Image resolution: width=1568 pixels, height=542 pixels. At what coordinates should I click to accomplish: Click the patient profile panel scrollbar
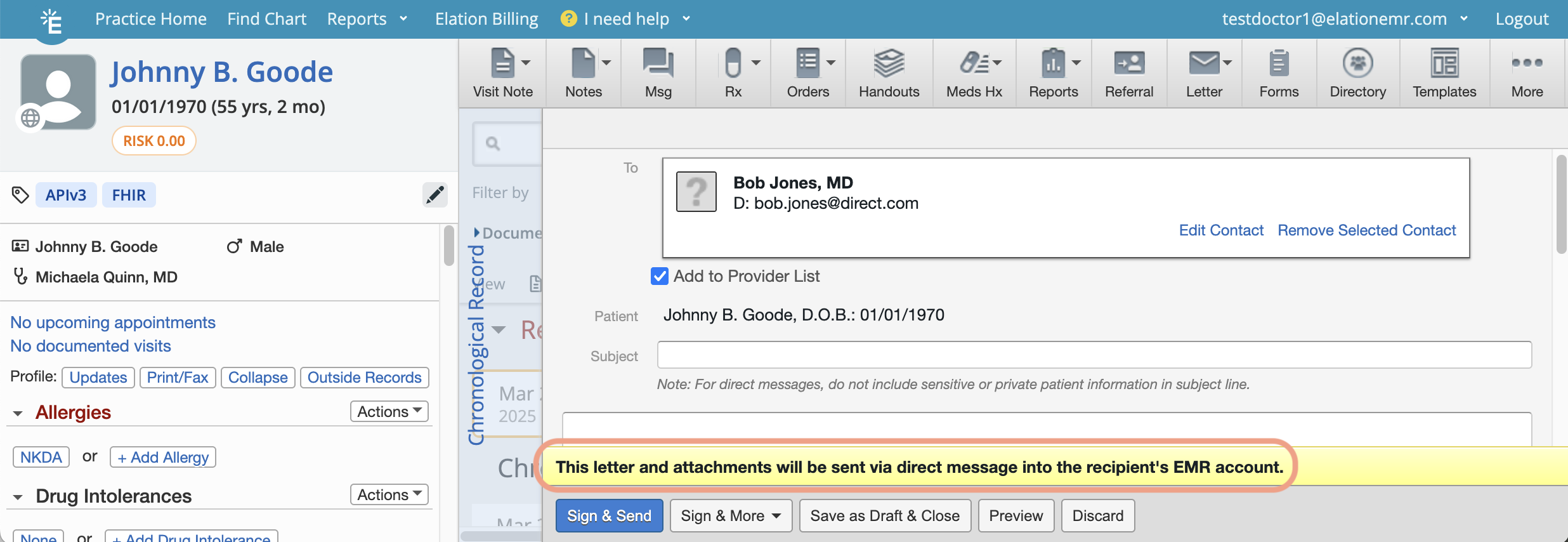449,246
